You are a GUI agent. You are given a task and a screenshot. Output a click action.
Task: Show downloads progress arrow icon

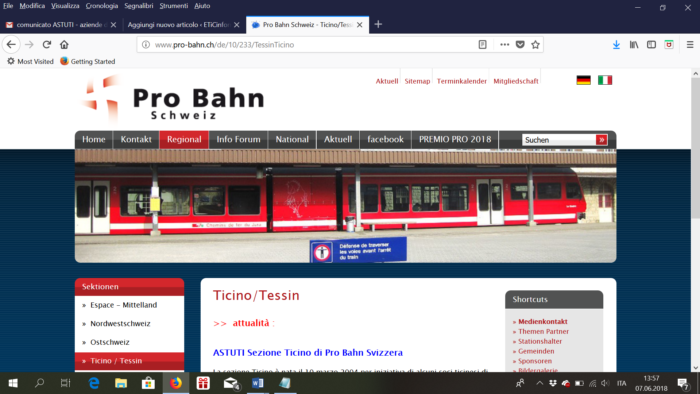coord(616,45)
